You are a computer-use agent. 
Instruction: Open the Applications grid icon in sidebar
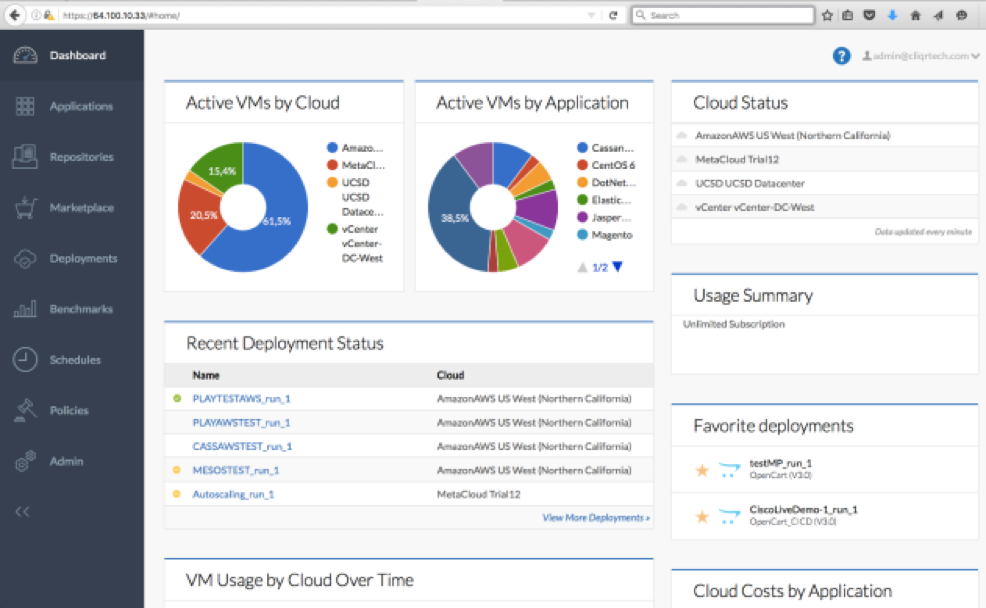click(25, 106)
